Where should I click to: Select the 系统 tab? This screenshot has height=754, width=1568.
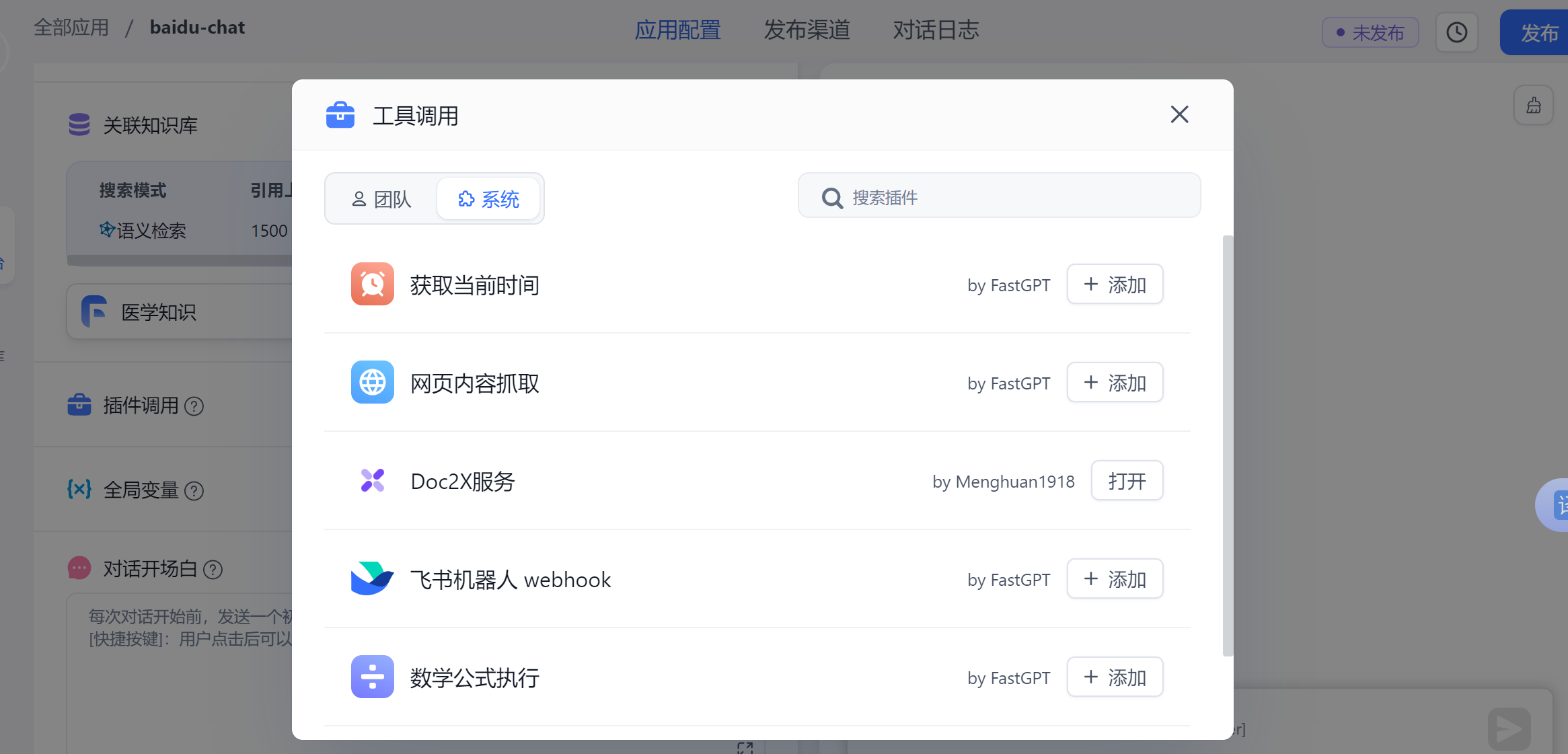pos(488,199)
